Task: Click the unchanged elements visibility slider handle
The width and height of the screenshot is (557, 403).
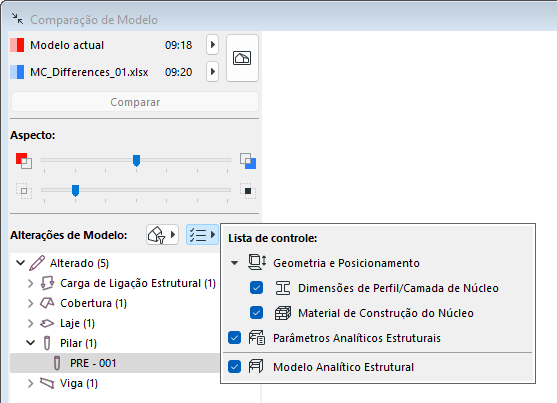Action: [75, 190]
